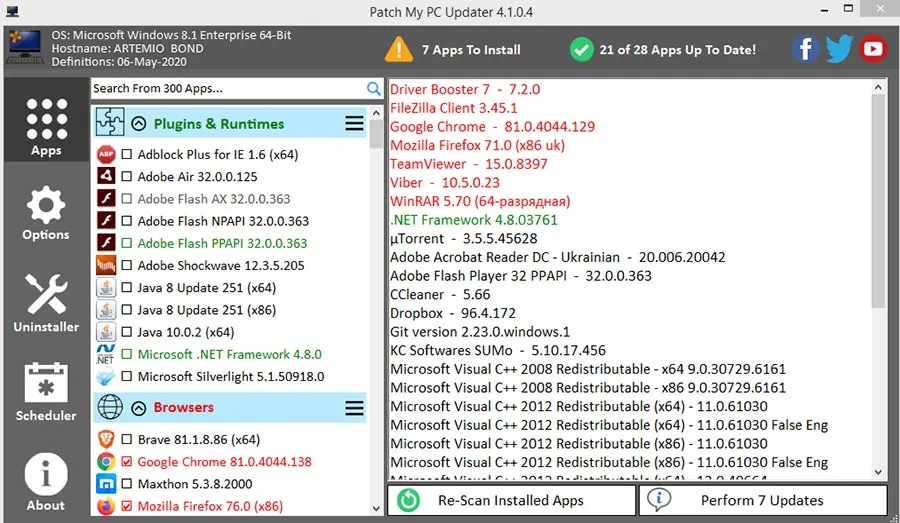Click the Google Chrome icon

click(106, 462)
